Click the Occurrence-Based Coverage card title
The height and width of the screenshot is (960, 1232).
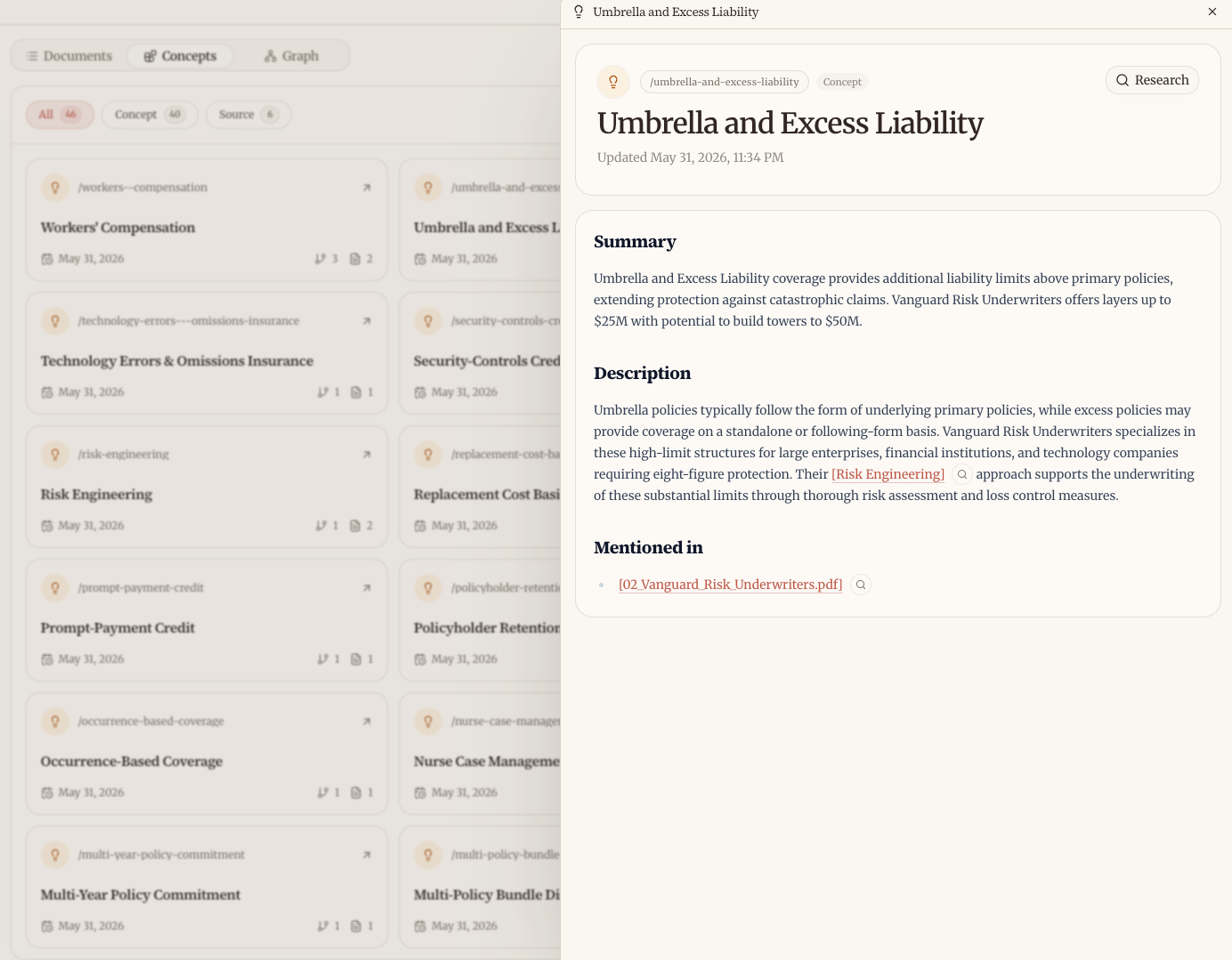pyautogui.click(x=131, y=762)
